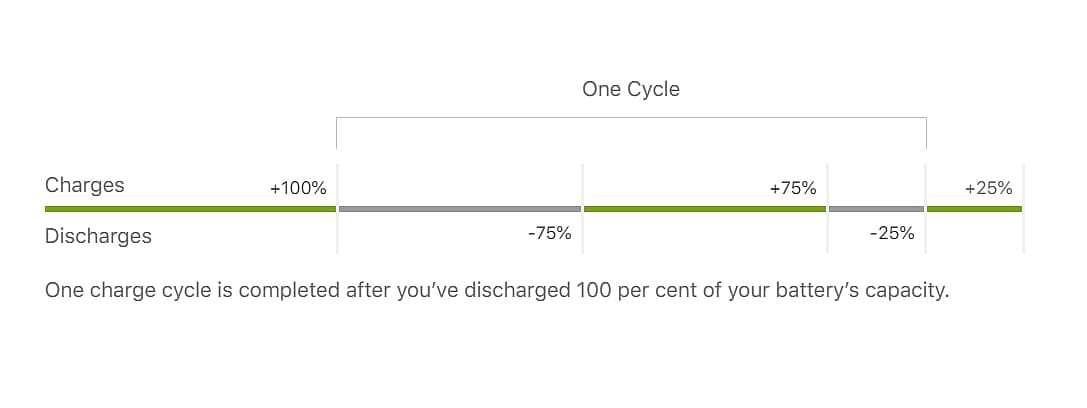Click the +25% charge value
The height and width of the screenshot is (408, 1087).
(988, 188)
